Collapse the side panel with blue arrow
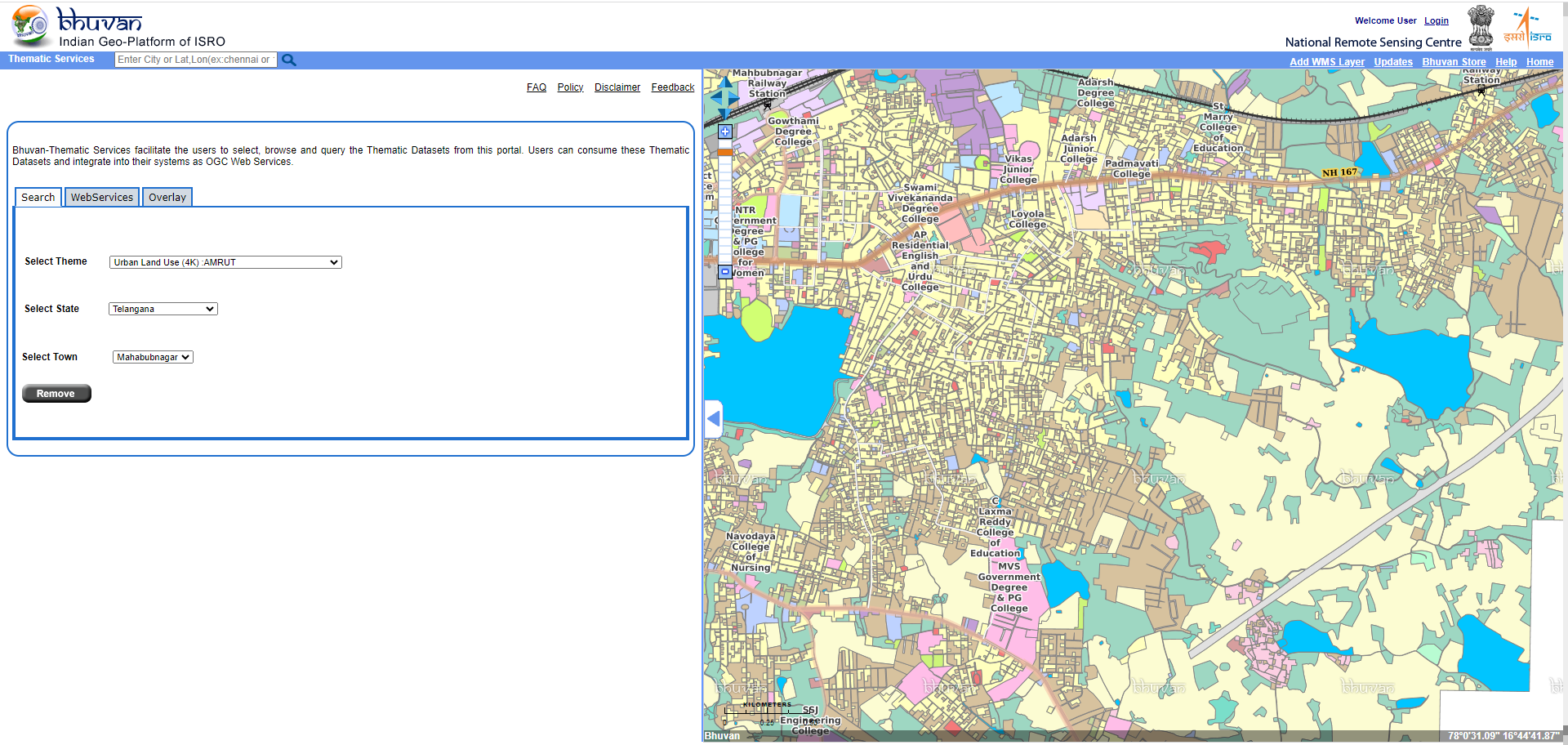The image size is (1568, 745). click(x=714, y=419)
